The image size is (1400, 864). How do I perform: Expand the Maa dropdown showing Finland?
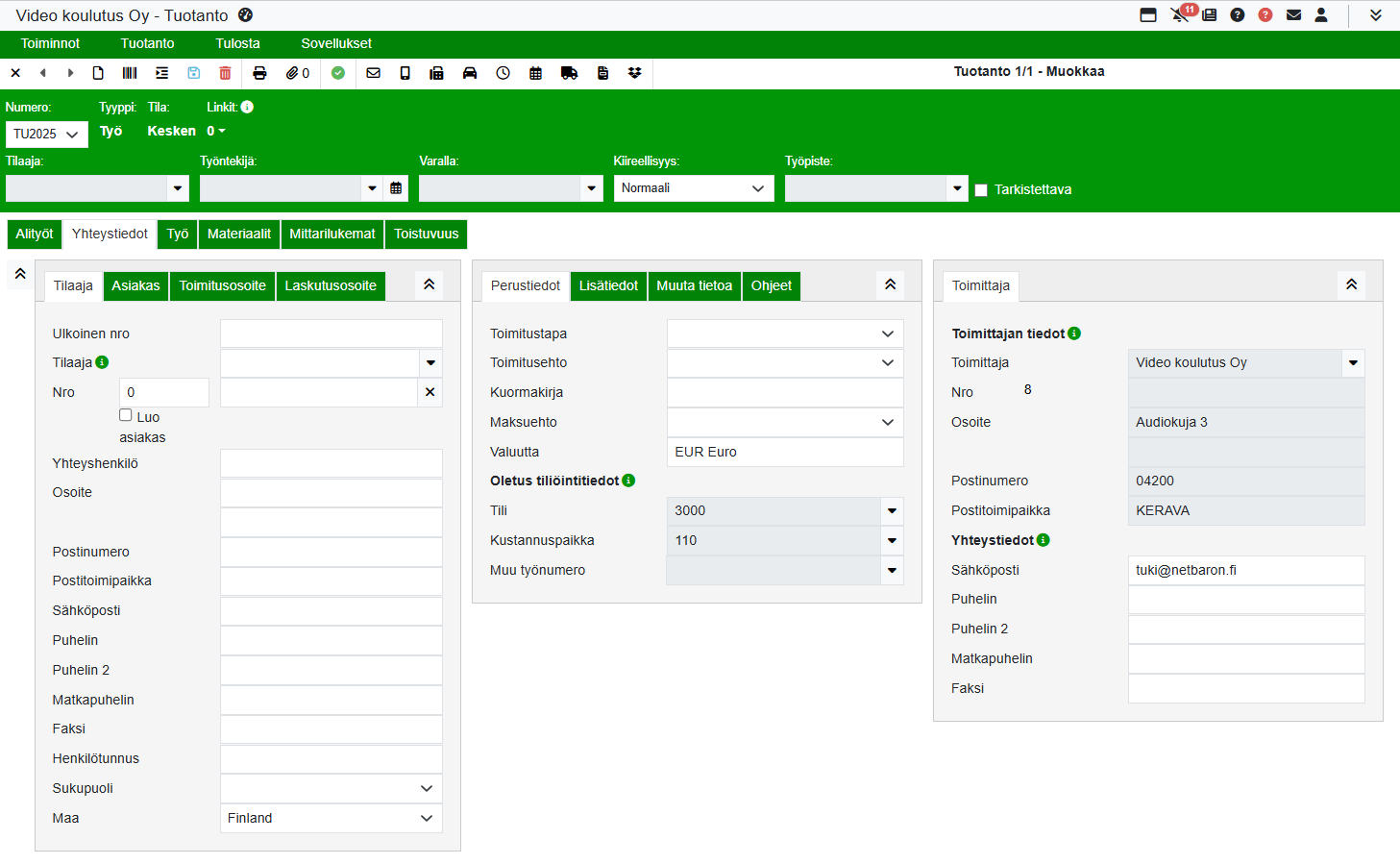(x=331, y=818)
